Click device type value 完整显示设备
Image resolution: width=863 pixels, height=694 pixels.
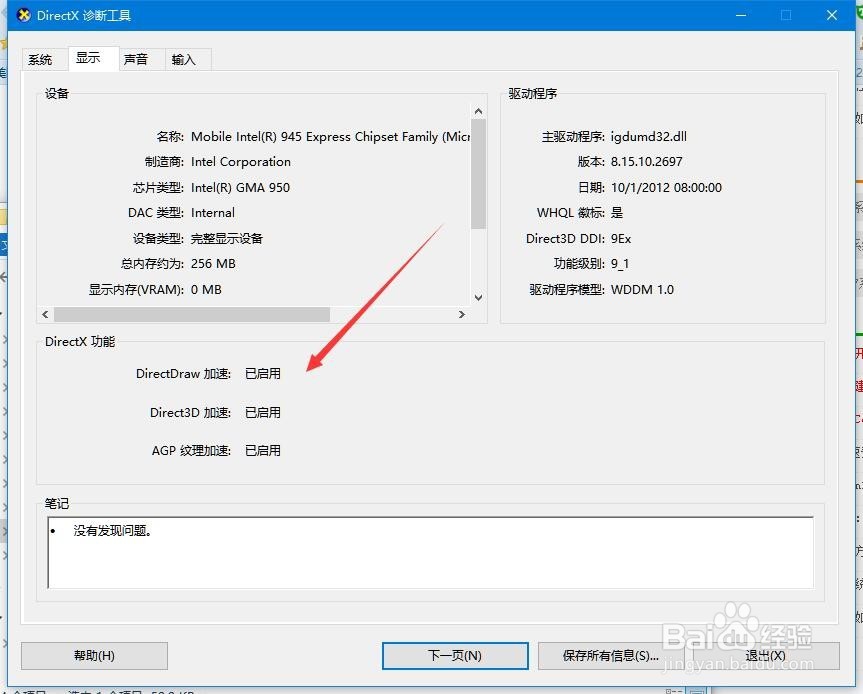227,238
